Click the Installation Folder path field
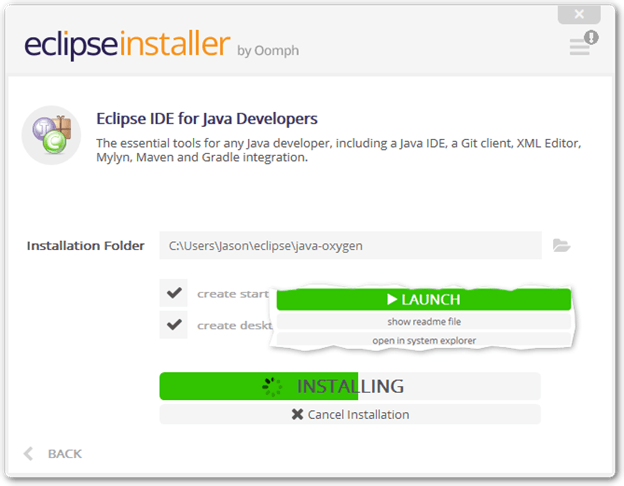Viewport: 624px width, 486px height. coord(350,246)
